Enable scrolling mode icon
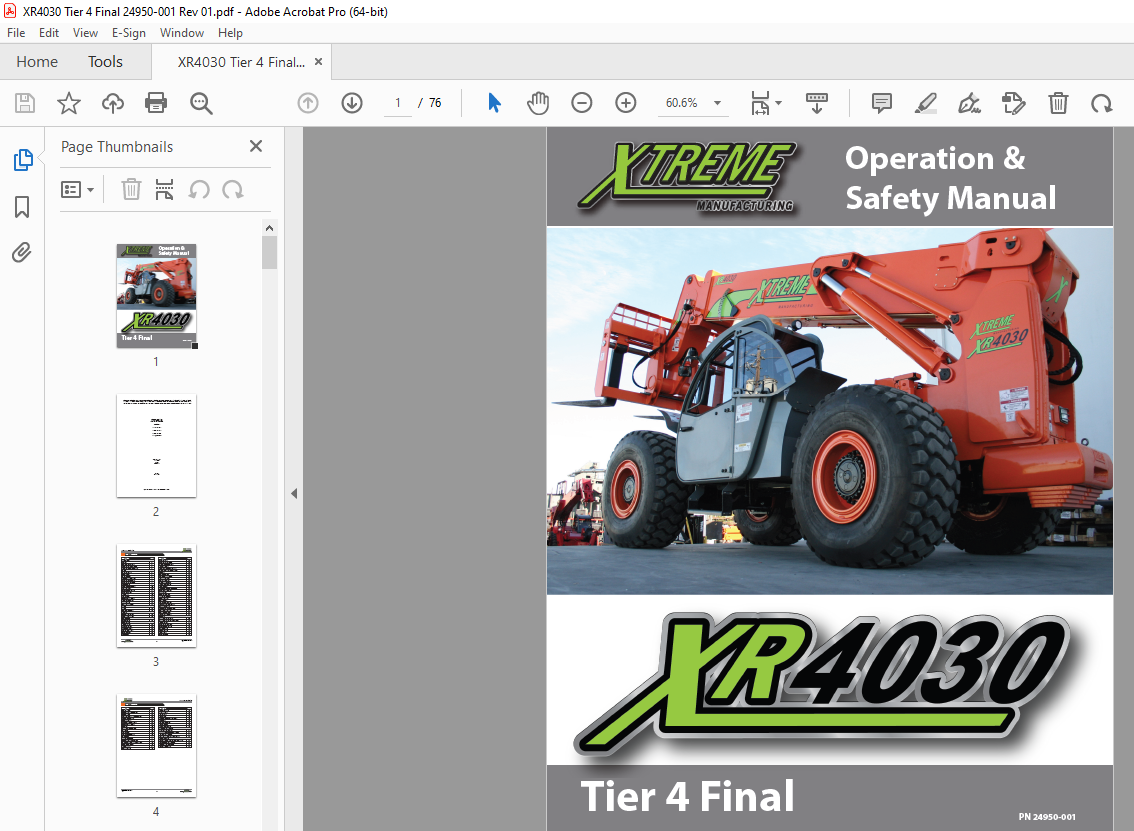Viewport: 1134px width, 831px height. (x=817, y=103)
